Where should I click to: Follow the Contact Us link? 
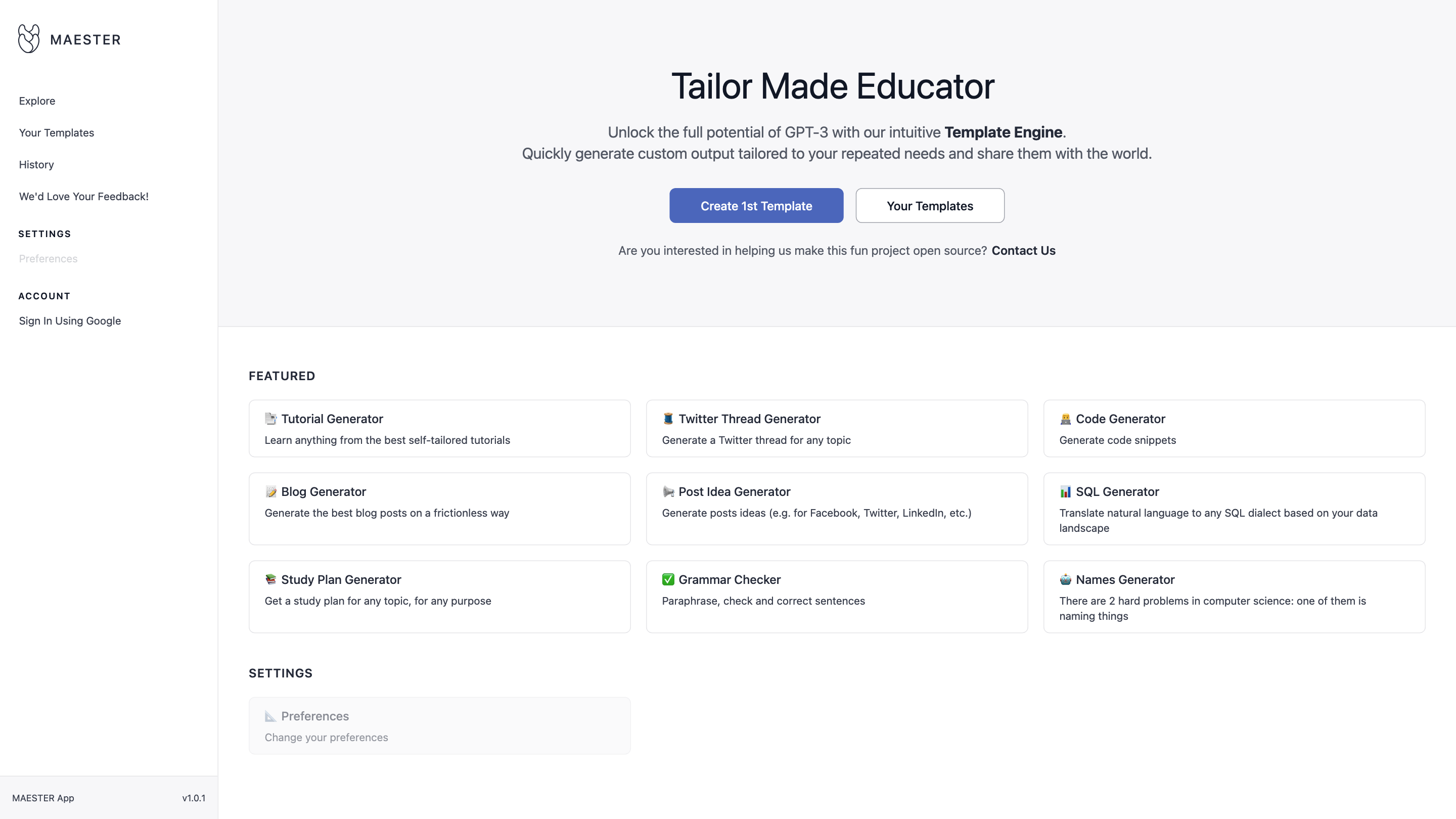click(1023, 250)
